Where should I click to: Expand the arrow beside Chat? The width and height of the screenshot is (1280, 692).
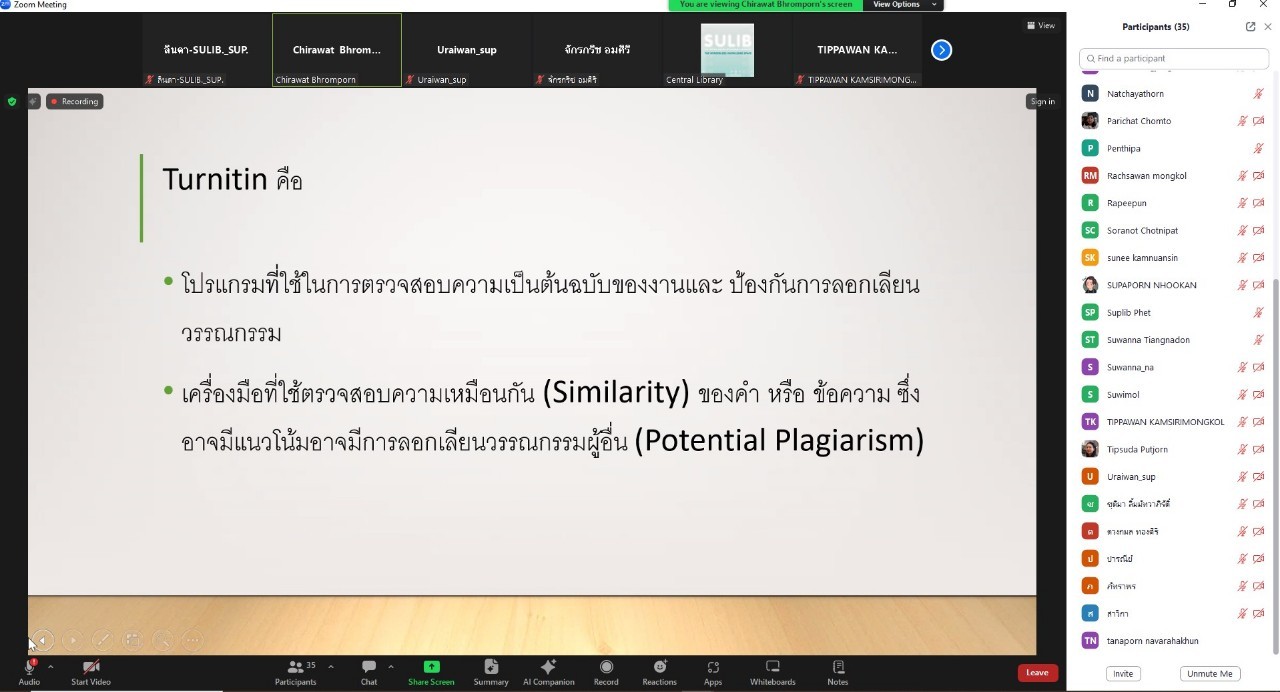[x=391, y=666]
